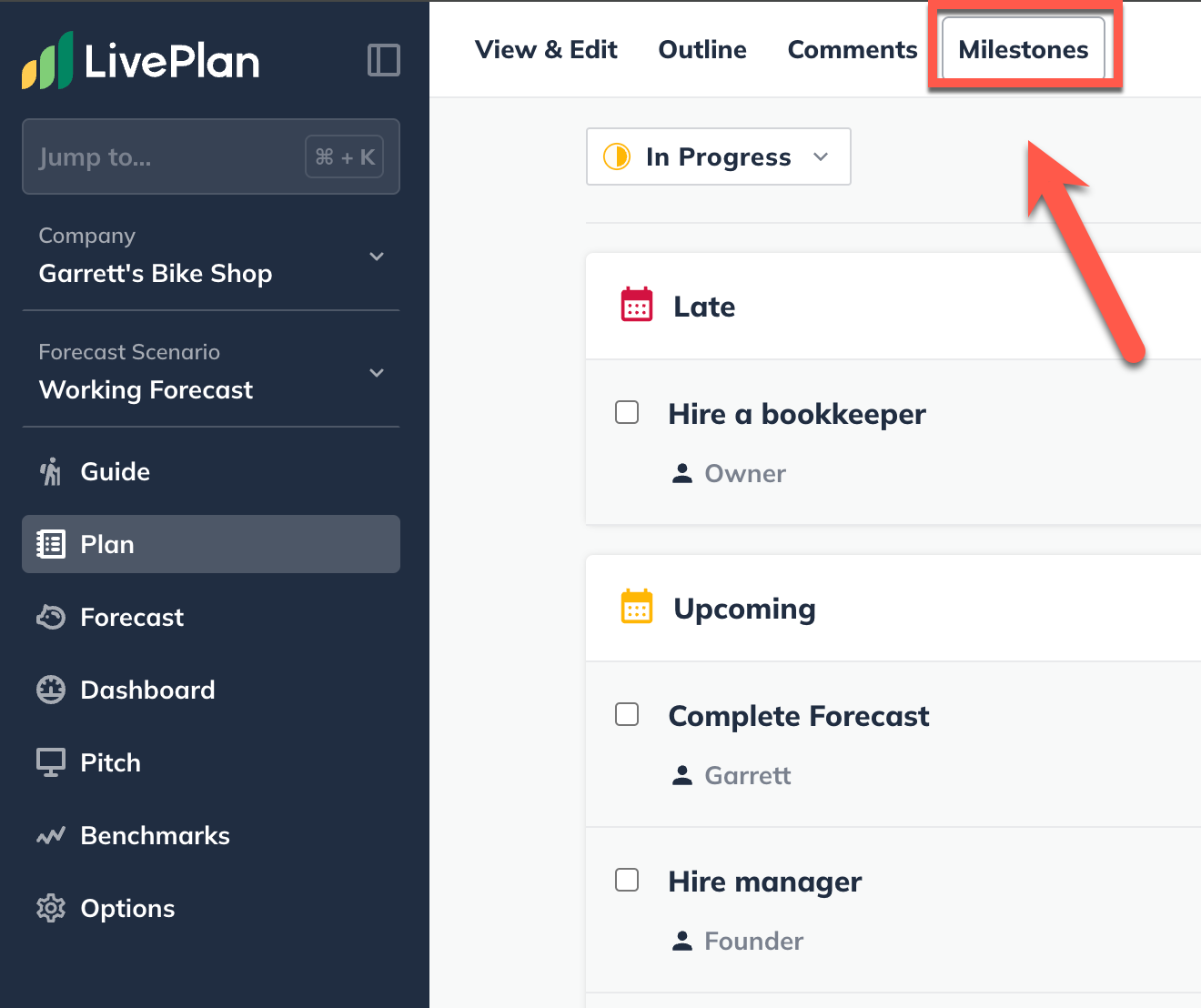This screenshot has width=1201, height=1008.
Task: Open Forecast in the sidebar
Action: coord(211,617)
